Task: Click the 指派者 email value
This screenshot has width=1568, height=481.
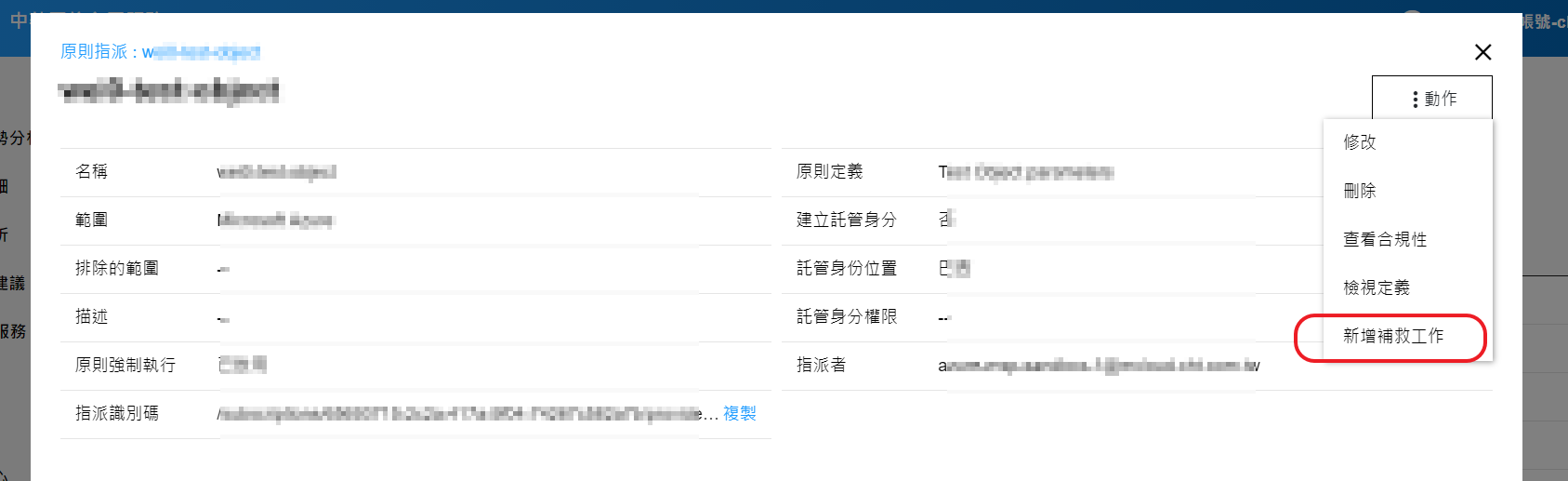Action: pos(1099,366)
